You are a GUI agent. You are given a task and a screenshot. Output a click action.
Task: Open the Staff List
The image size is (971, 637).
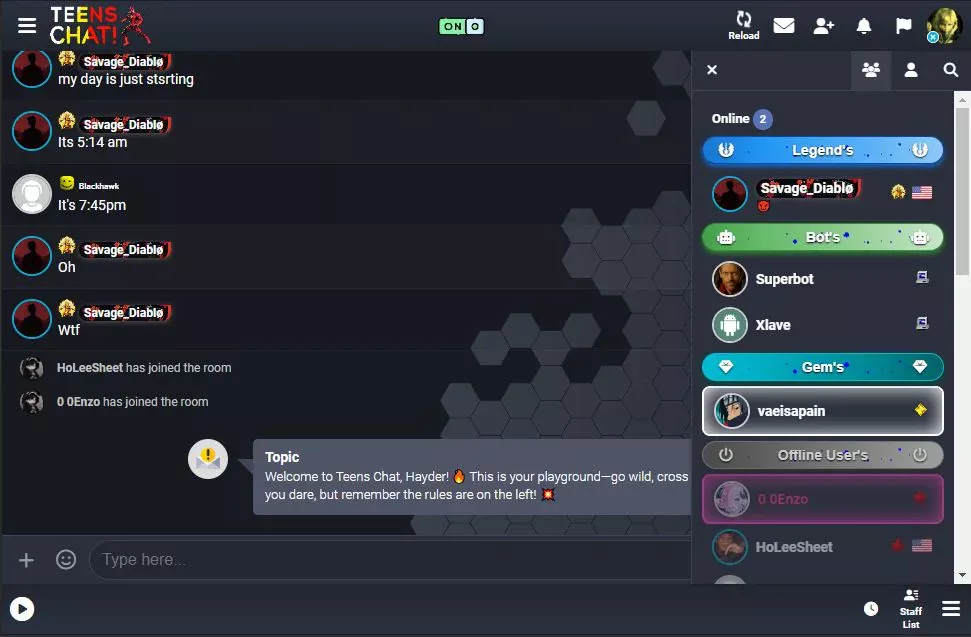(x=910, y=609)
